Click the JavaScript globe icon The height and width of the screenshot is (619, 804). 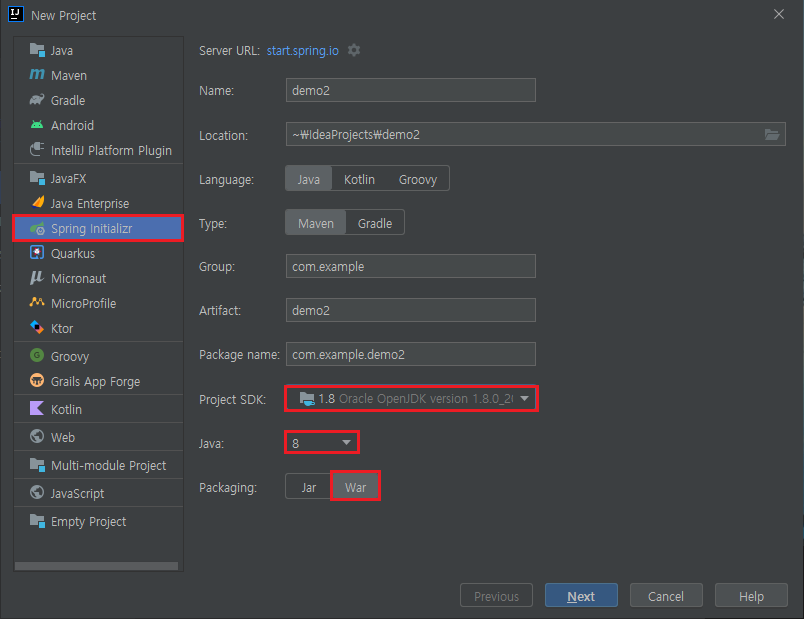(x=37, y=492)
